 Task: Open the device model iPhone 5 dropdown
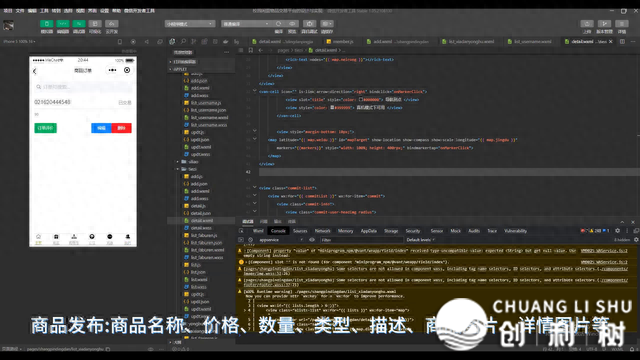click(x=19, y=41)
